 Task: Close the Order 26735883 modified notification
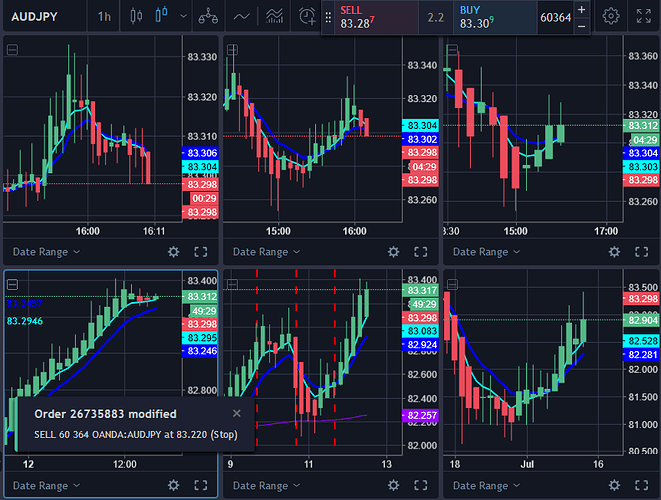click(x=237, y=413)
